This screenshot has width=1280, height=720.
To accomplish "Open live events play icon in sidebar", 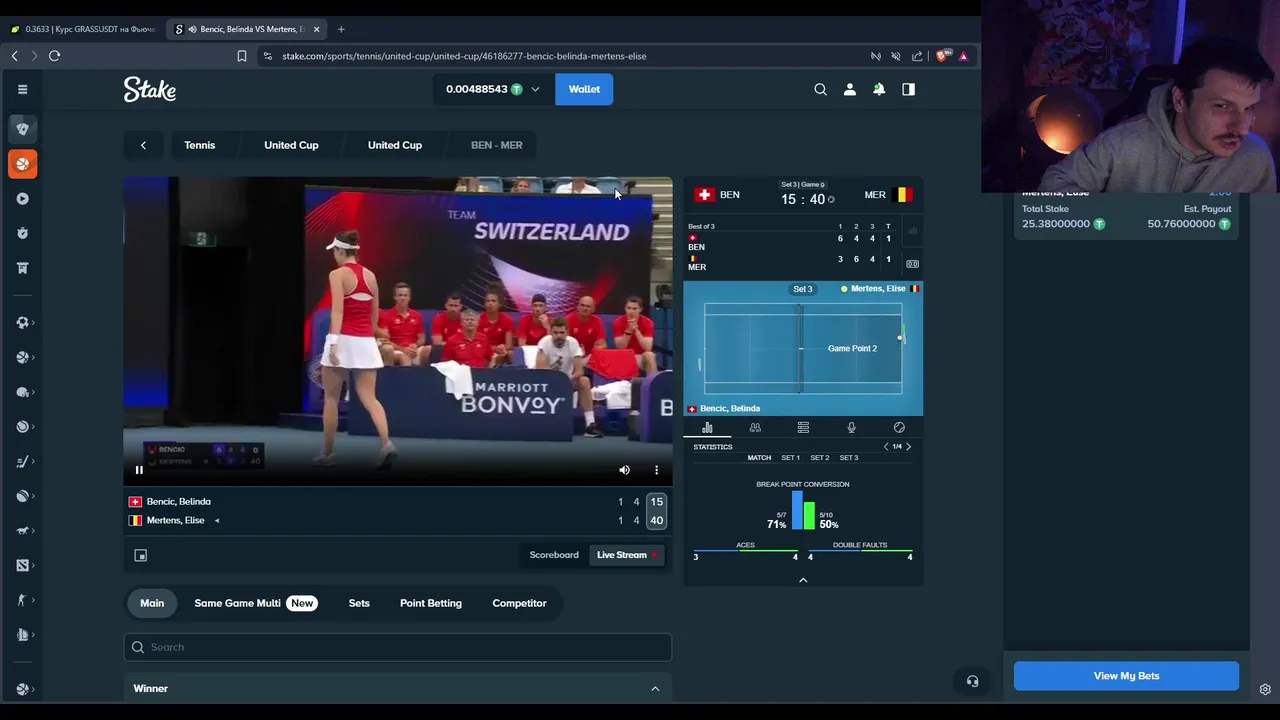I will pos(22,198).
